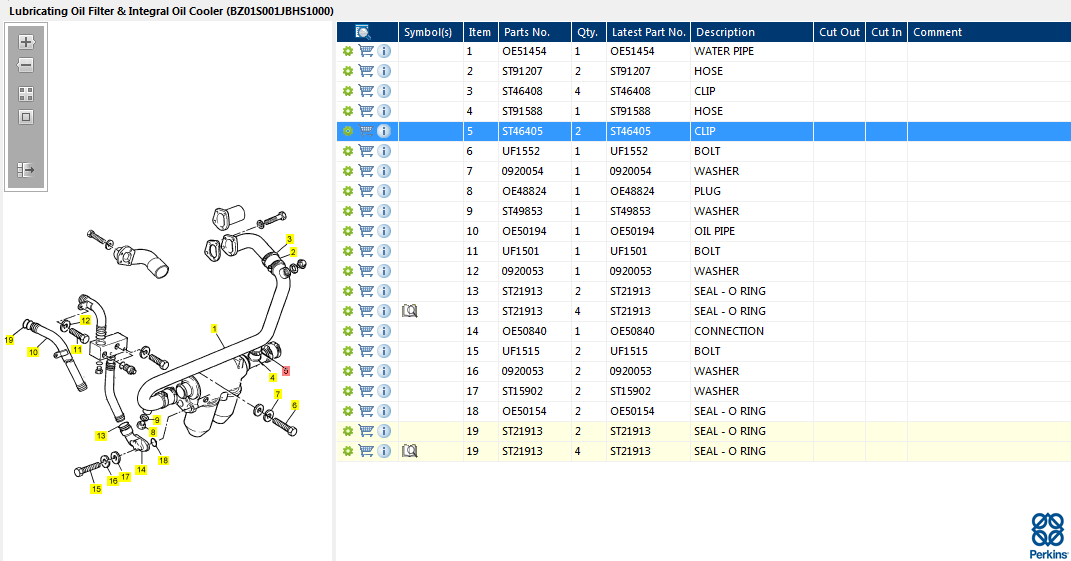
Task: Show info for UF1515 BOLT
Action: point(385,351)
